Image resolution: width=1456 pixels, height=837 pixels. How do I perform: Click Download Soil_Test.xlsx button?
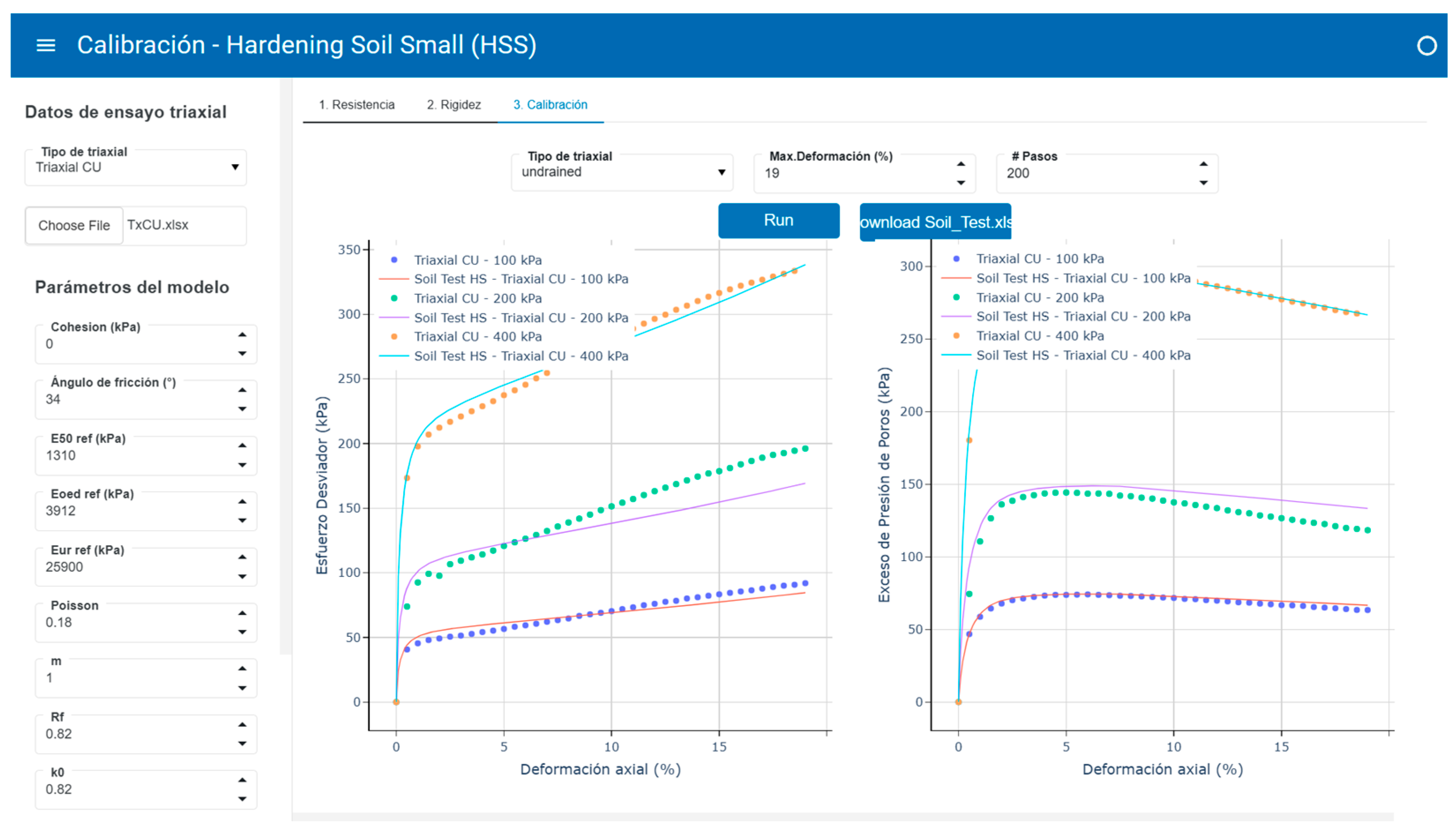coord(935,222)
